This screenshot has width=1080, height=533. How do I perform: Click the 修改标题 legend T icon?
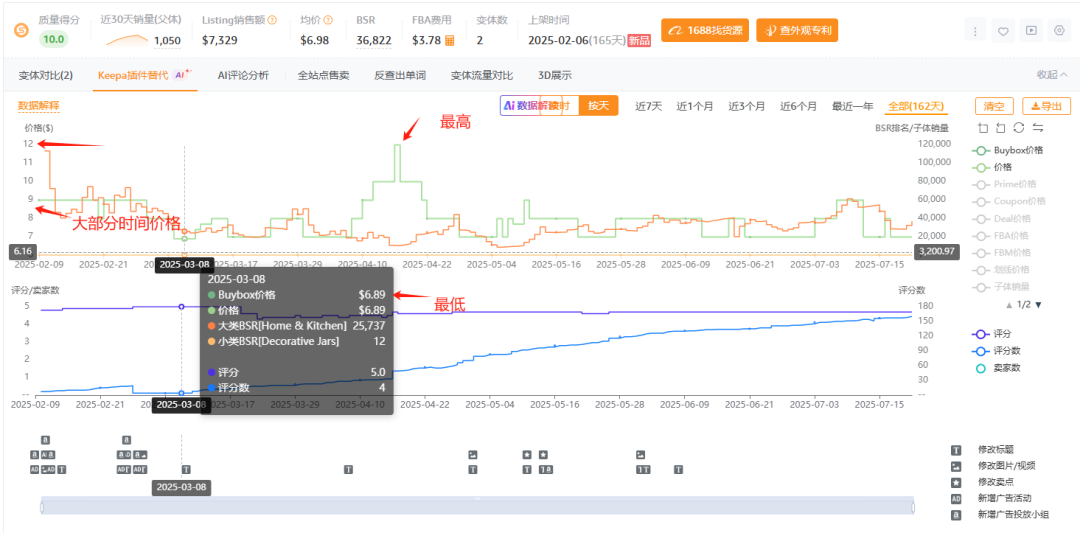click(x=956, y=450)
